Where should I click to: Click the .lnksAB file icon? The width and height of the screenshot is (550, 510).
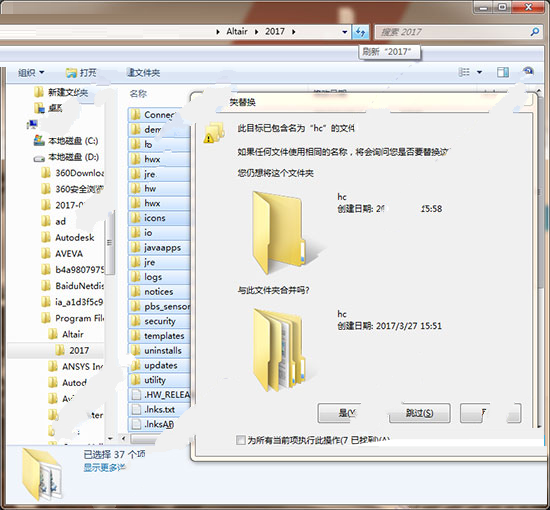pyautogui.click(x=136, y=424)
